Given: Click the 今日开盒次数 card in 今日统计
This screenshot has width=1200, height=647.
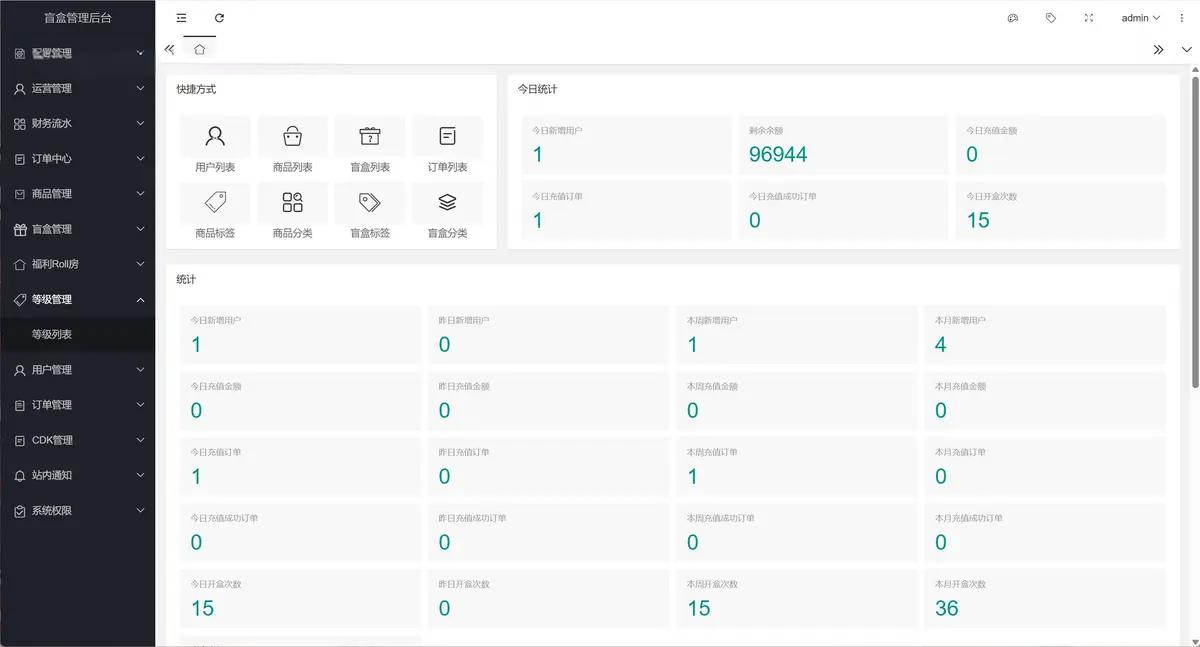Looking at the screenshot, I should pyautogui.click(x=1060, y=211).
